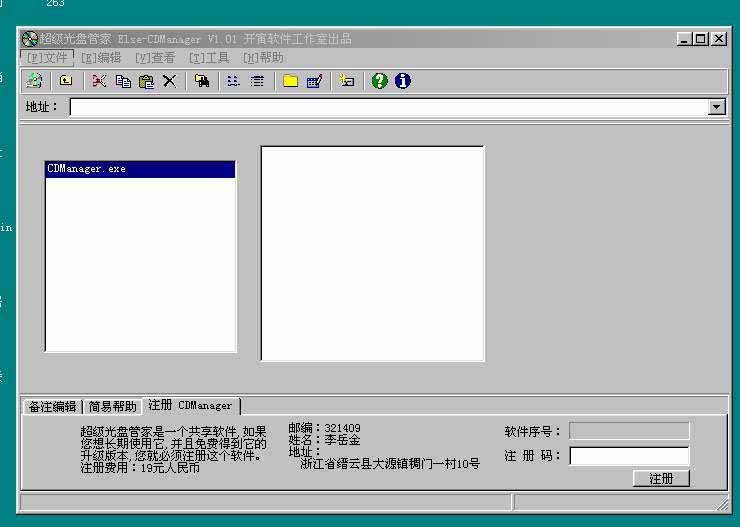The width and height of the screenshot is (740, 527).
Task: Open the [E]编辑 menu
Action: pyautogui.click(x=101, y=58)
